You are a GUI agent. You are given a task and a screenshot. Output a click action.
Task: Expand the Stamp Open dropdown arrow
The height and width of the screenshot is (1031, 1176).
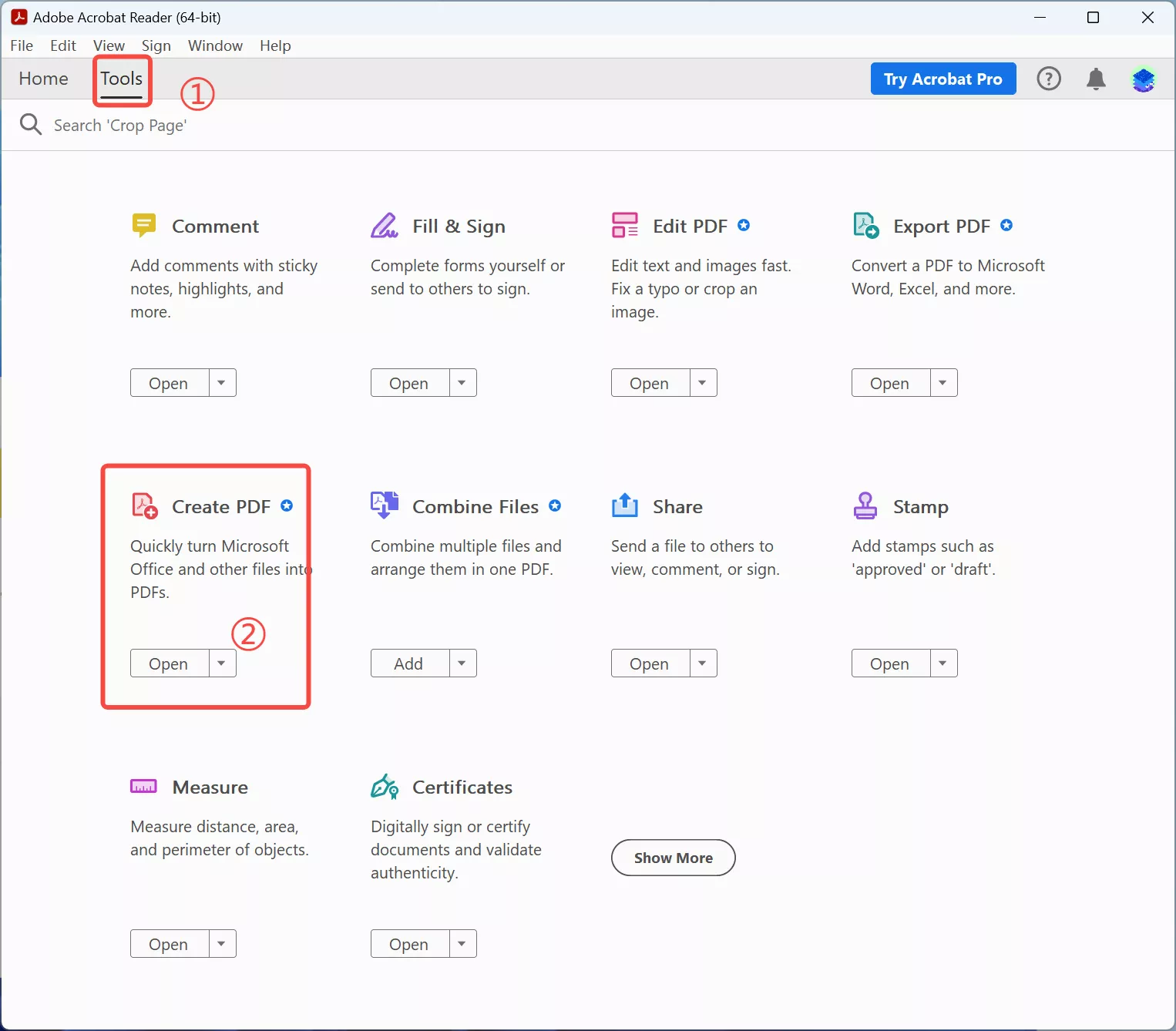pyautogui.click(x=943, y=663)
